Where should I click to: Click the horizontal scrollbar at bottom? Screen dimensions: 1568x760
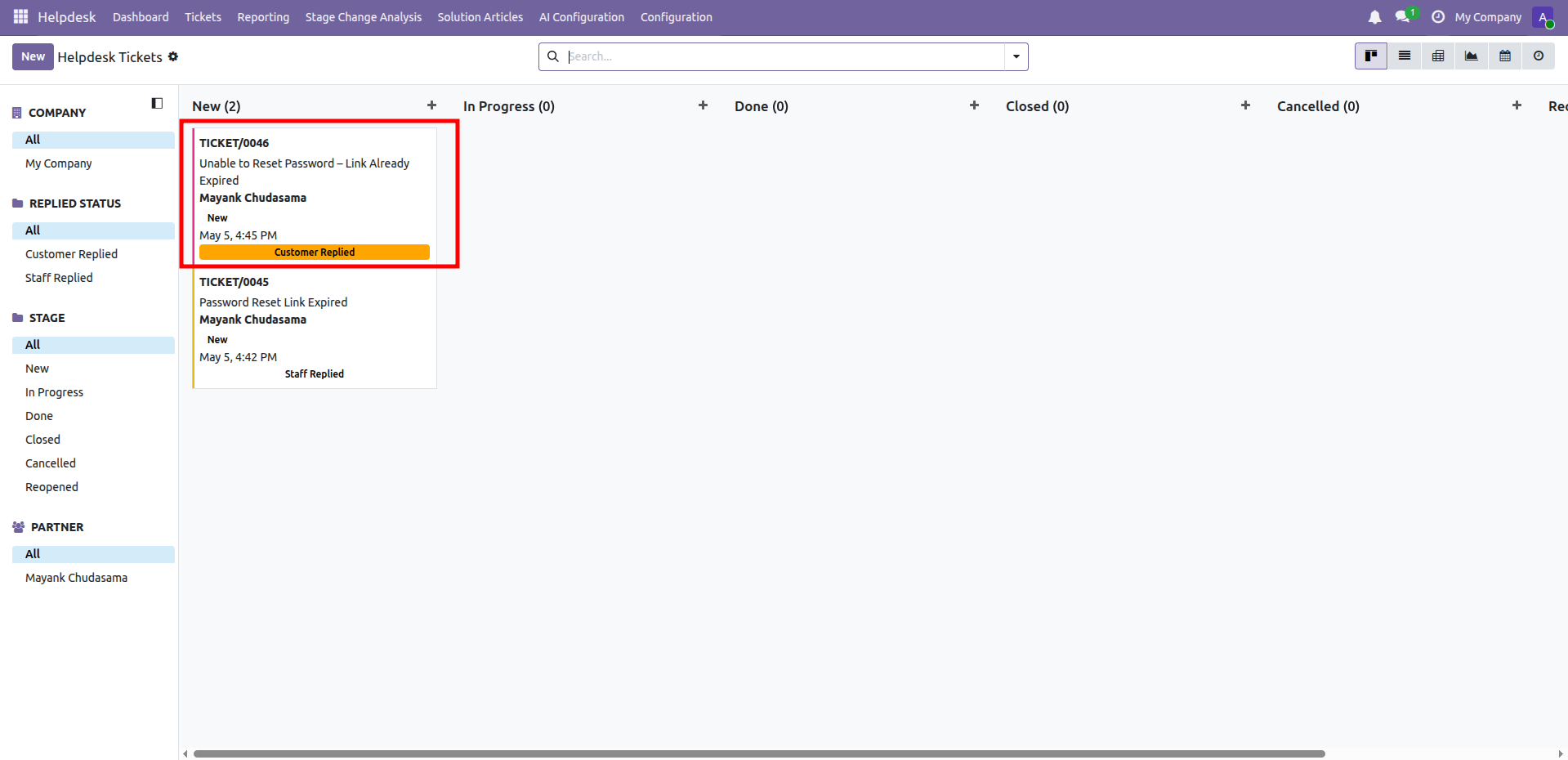tap(759, 753)
